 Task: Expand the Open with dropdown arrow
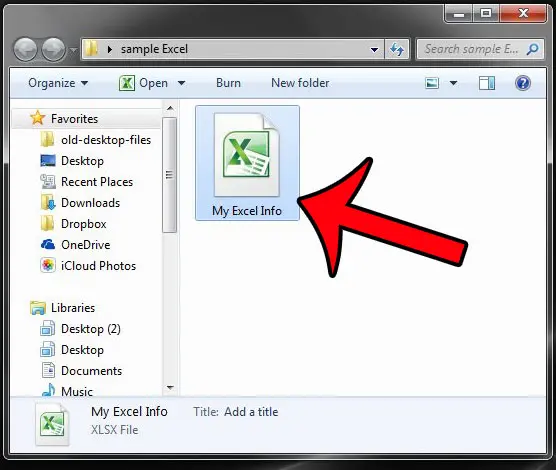click(181, 83)
